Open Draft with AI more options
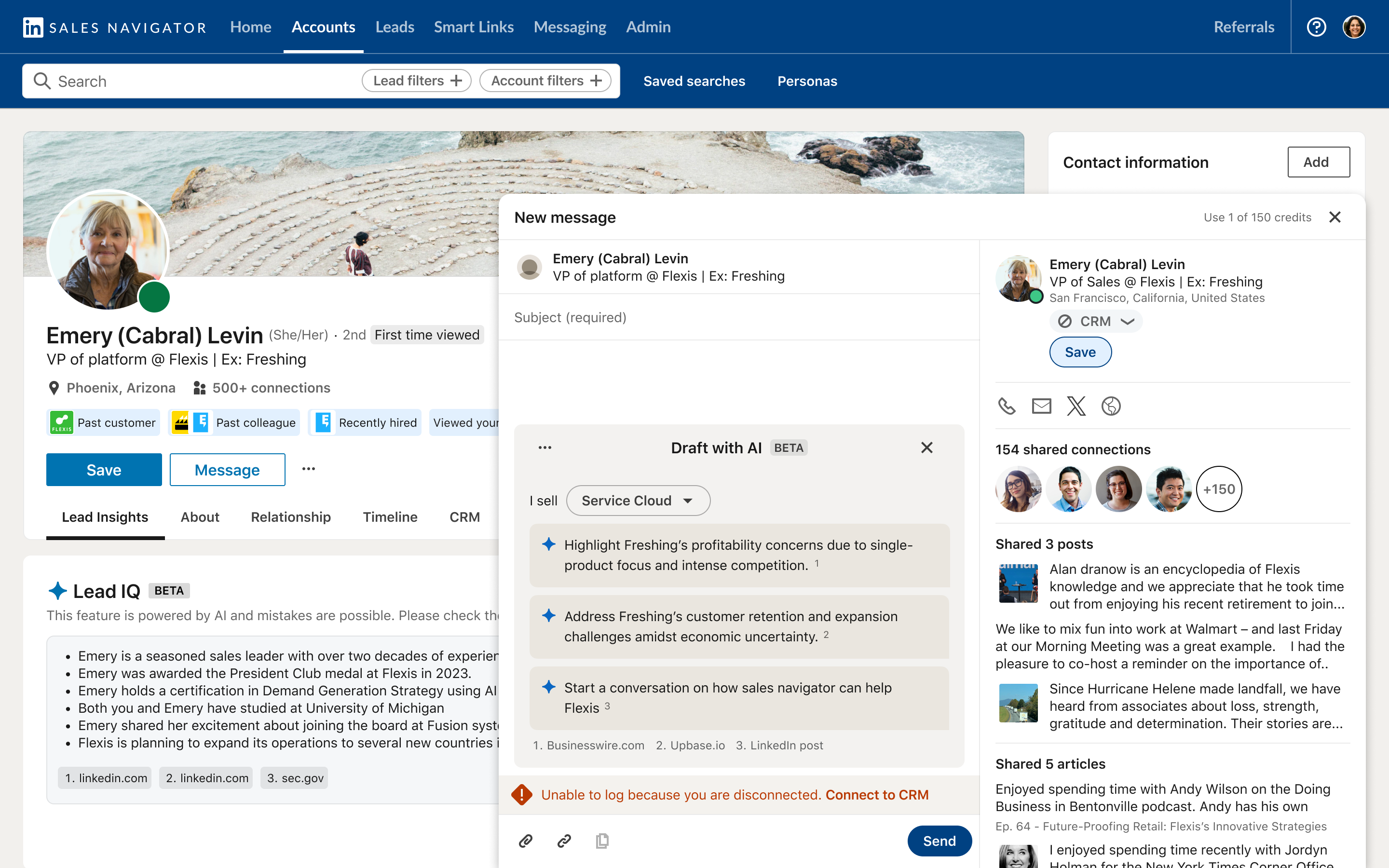This screenshot has height=868, width=1389. pyautogui.click(x=545, y=448)
